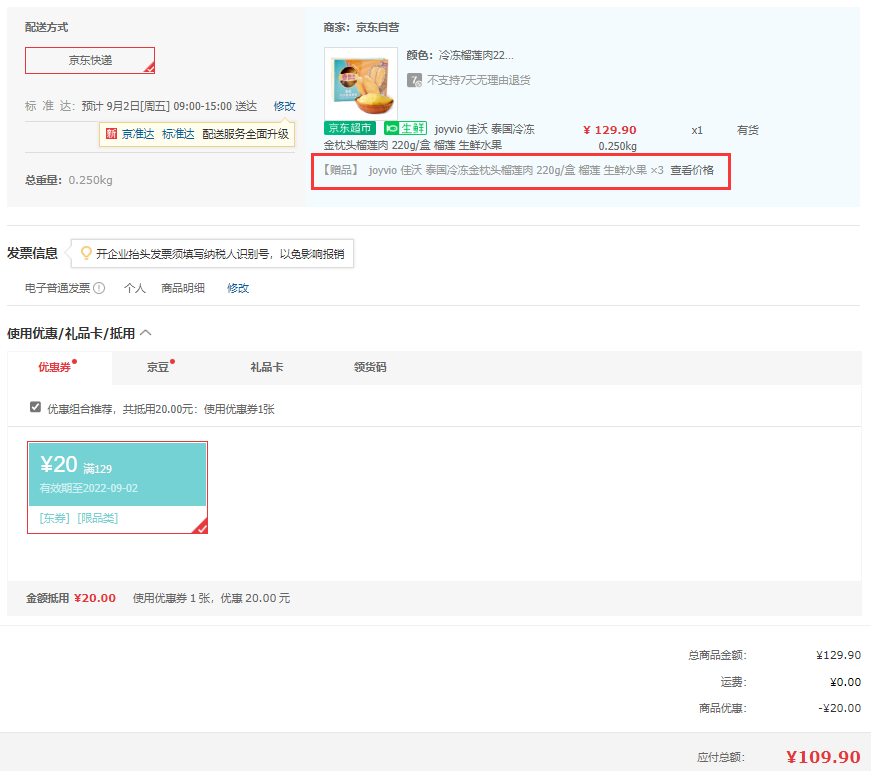The image size is (871, 771).
Task: Switch to the 领货码 tab
Action: [370, 367]
